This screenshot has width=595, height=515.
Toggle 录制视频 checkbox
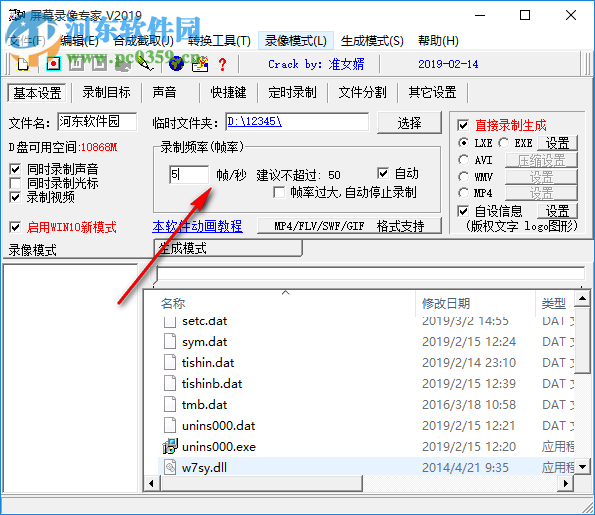click(x=15, y=197)
